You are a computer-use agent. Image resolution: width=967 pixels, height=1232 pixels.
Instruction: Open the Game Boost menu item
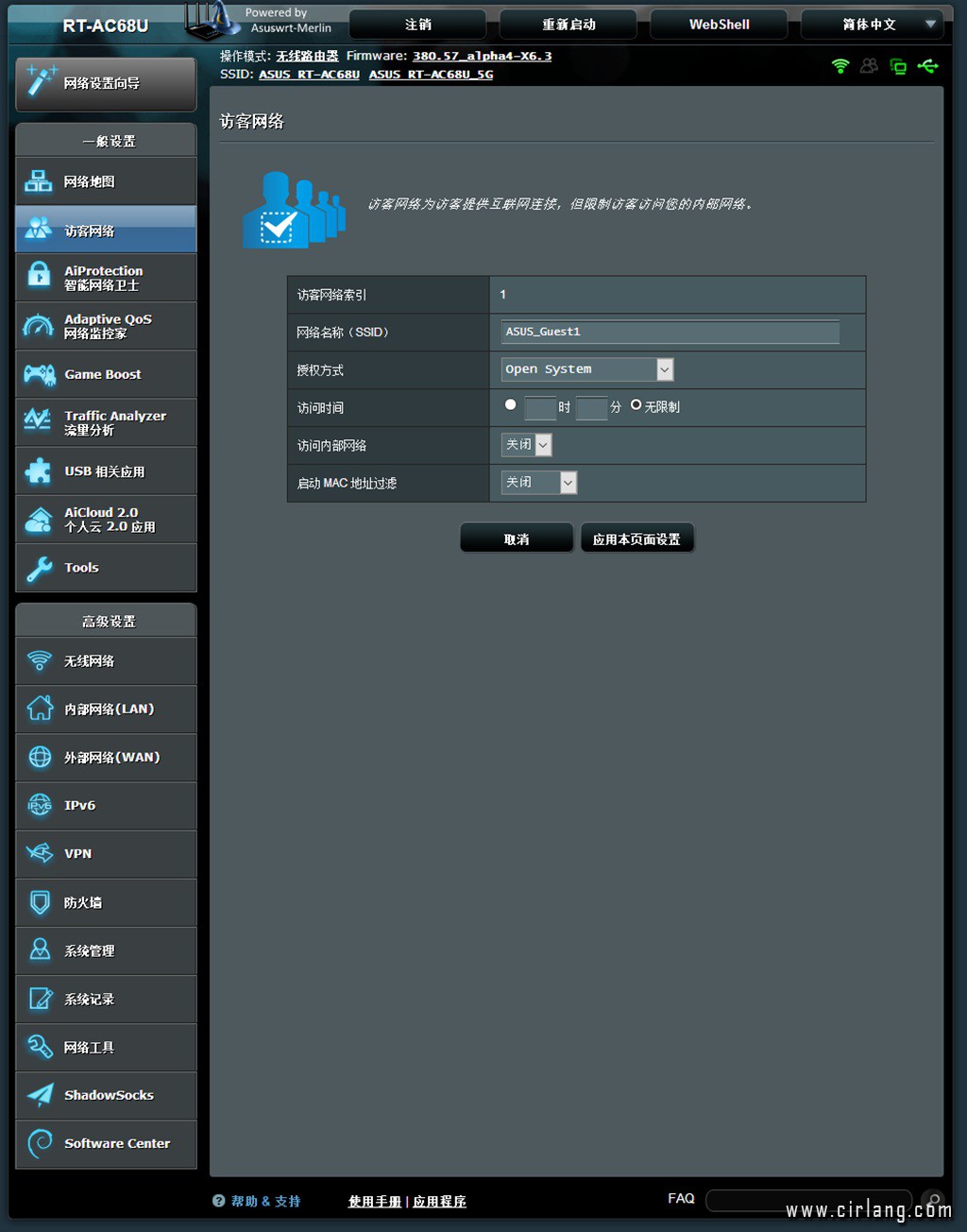pyautogui.click(x=106, y=374)
